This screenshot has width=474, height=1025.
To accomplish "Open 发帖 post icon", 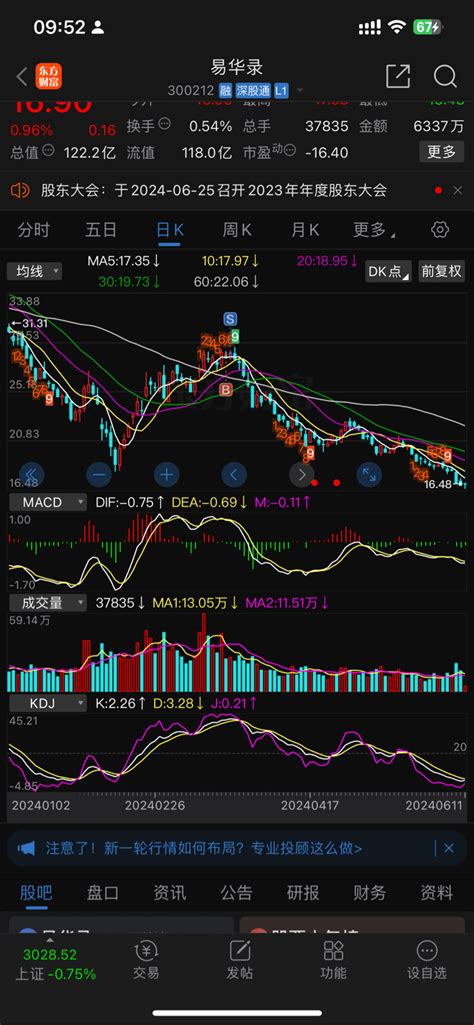I will (239, 960).
